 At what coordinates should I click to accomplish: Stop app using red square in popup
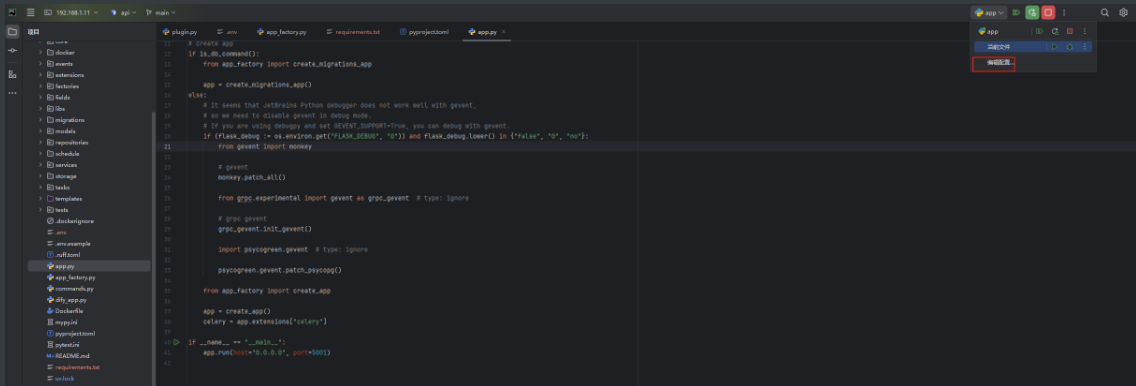click(x=1069, y=31)
